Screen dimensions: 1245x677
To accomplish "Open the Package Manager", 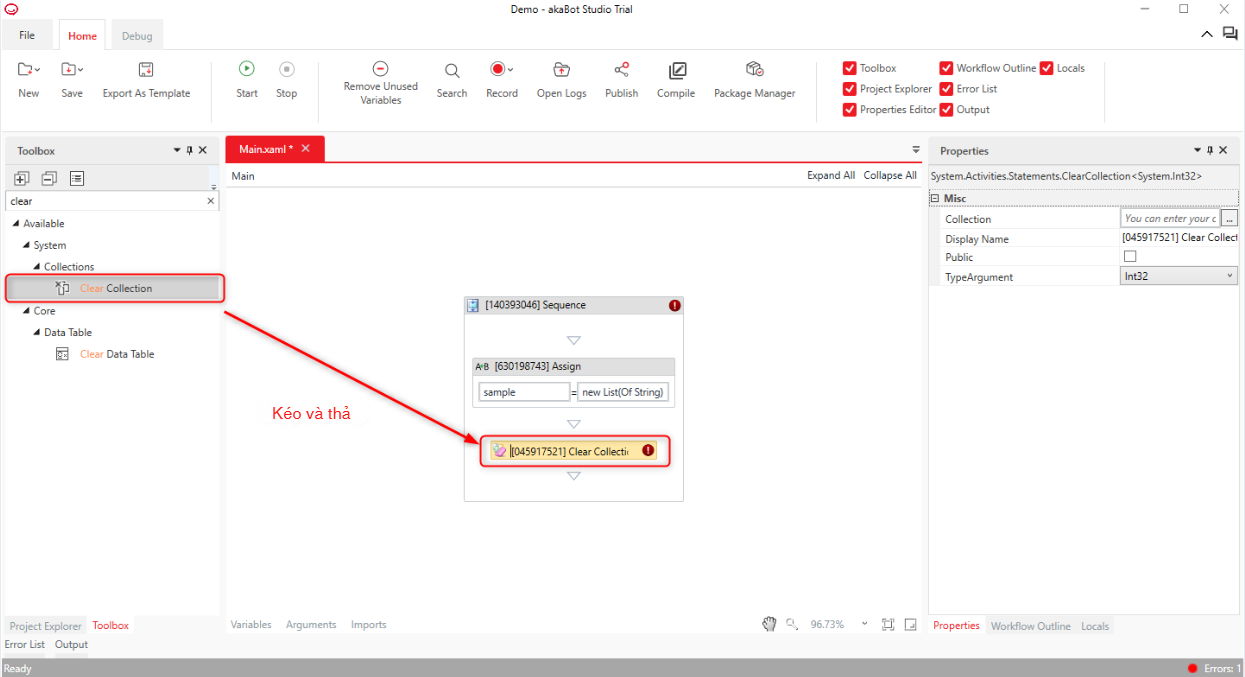I will pos(755,69).
